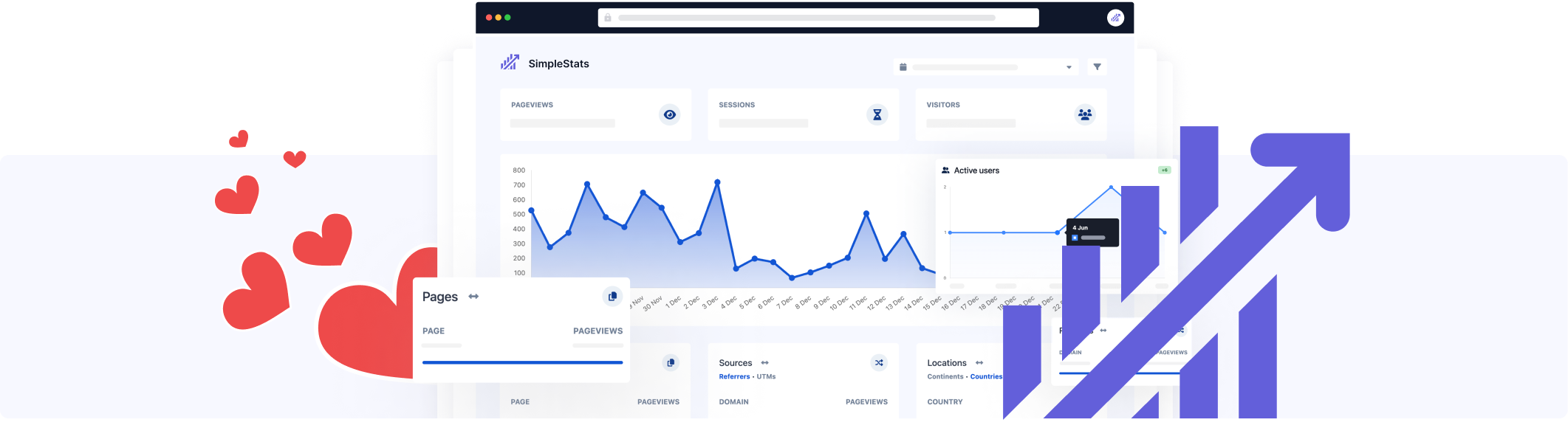Click PAGEVIEWS column header in Sources card
The height and width of the screenshot is (428, 1568).
coord(866,402)
